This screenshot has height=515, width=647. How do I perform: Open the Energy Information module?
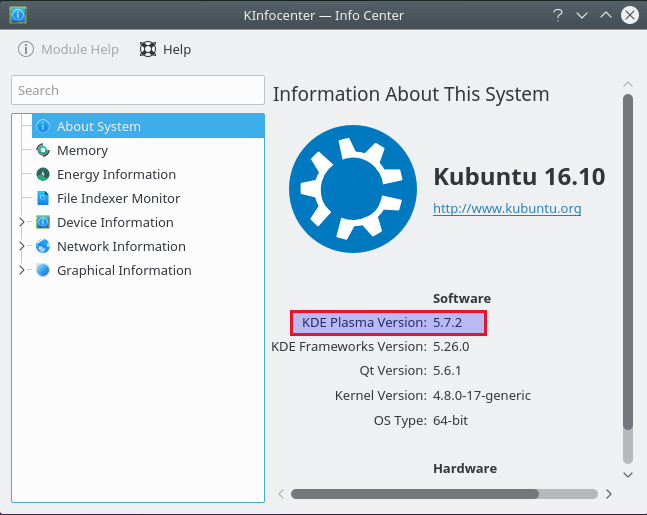116,175
